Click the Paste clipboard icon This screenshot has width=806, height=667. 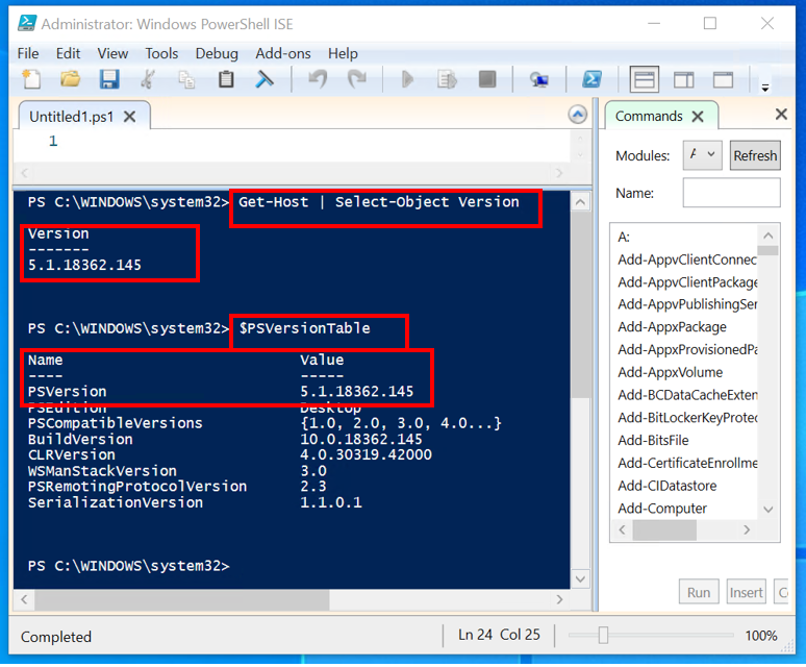(x=226, y=80)
